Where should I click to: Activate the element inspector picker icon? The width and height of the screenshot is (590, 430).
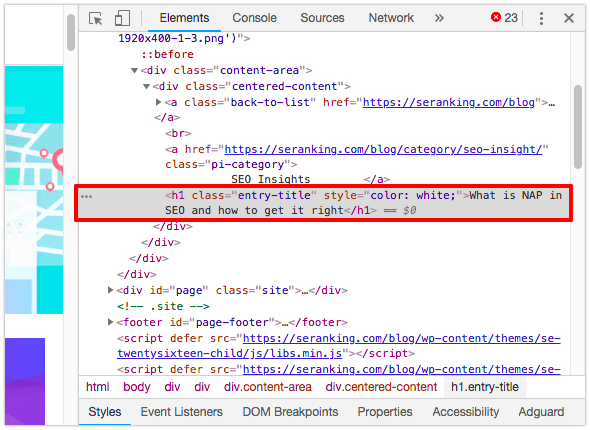pos(96,18)
